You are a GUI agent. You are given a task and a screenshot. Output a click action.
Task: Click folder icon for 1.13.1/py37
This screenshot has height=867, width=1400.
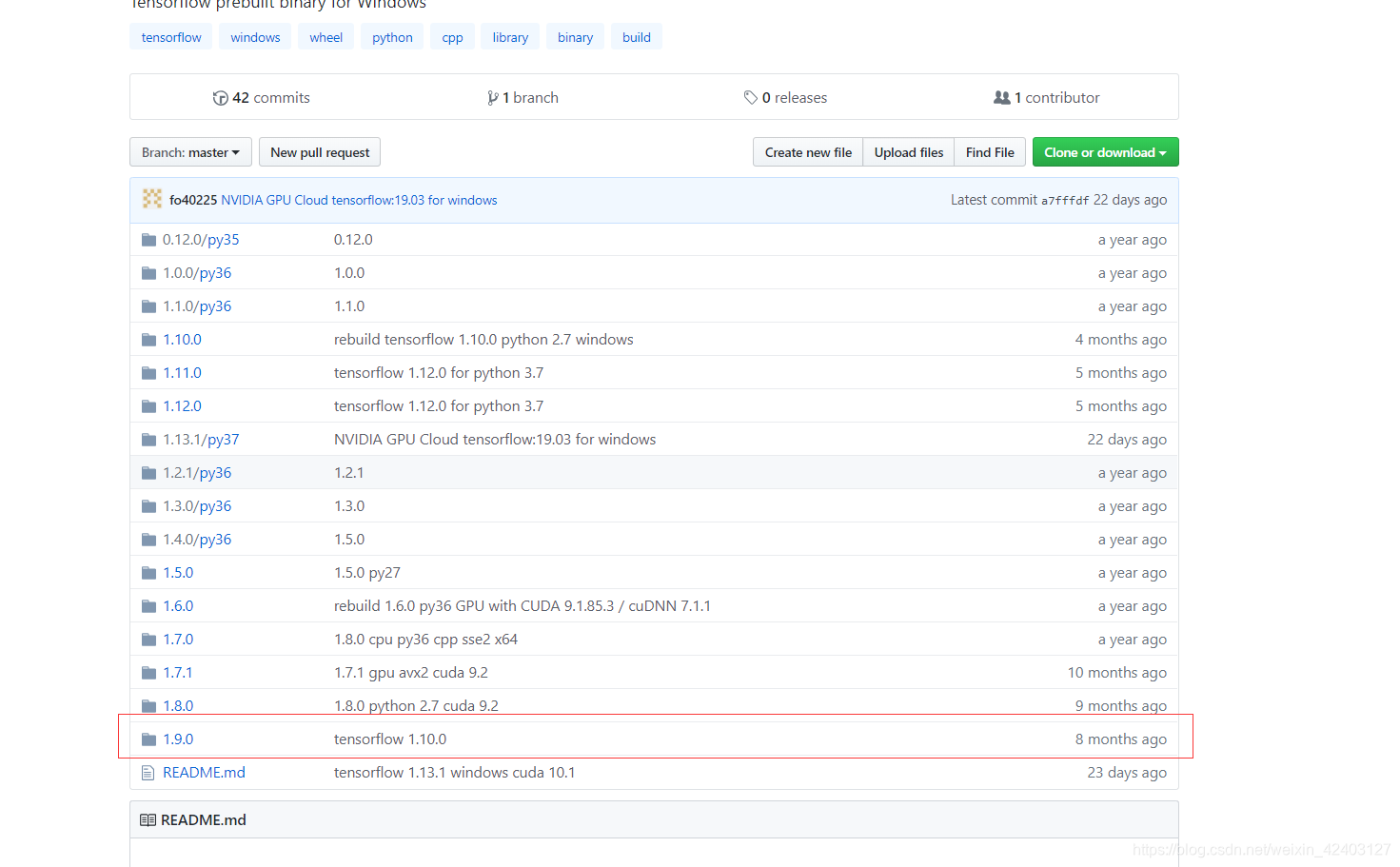(x=148, y=440)
